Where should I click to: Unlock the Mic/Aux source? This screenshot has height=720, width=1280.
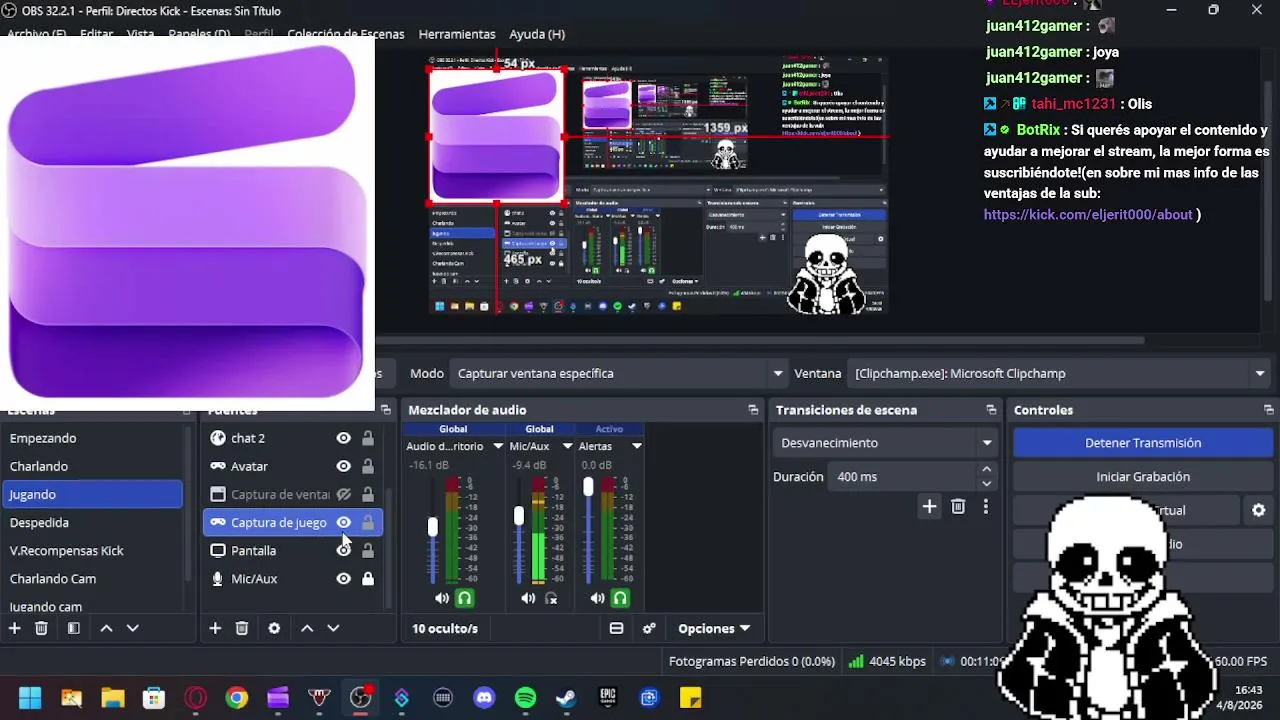(x=368, y=578)
